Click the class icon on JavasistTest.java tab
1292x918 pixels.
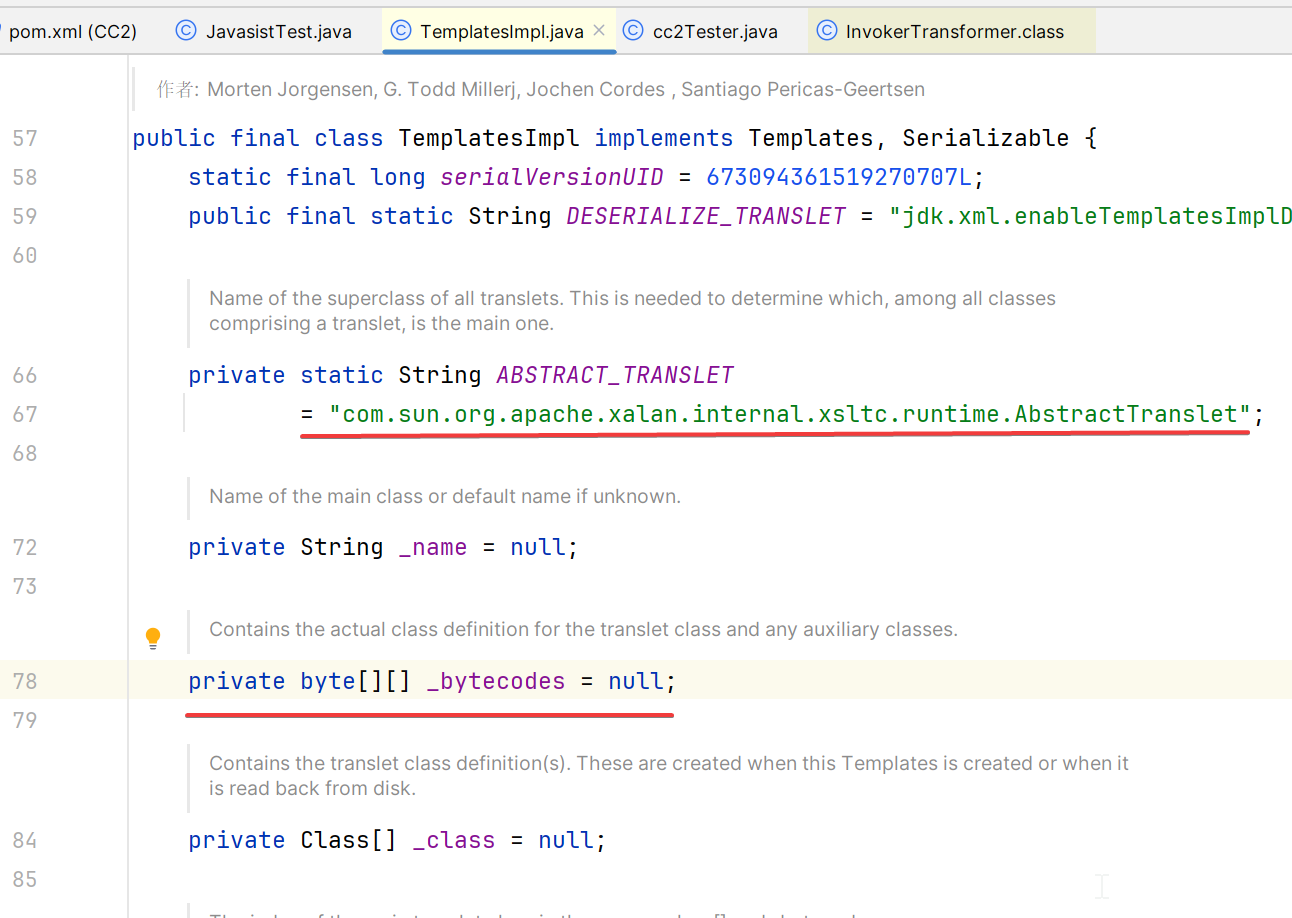point(185,31)
